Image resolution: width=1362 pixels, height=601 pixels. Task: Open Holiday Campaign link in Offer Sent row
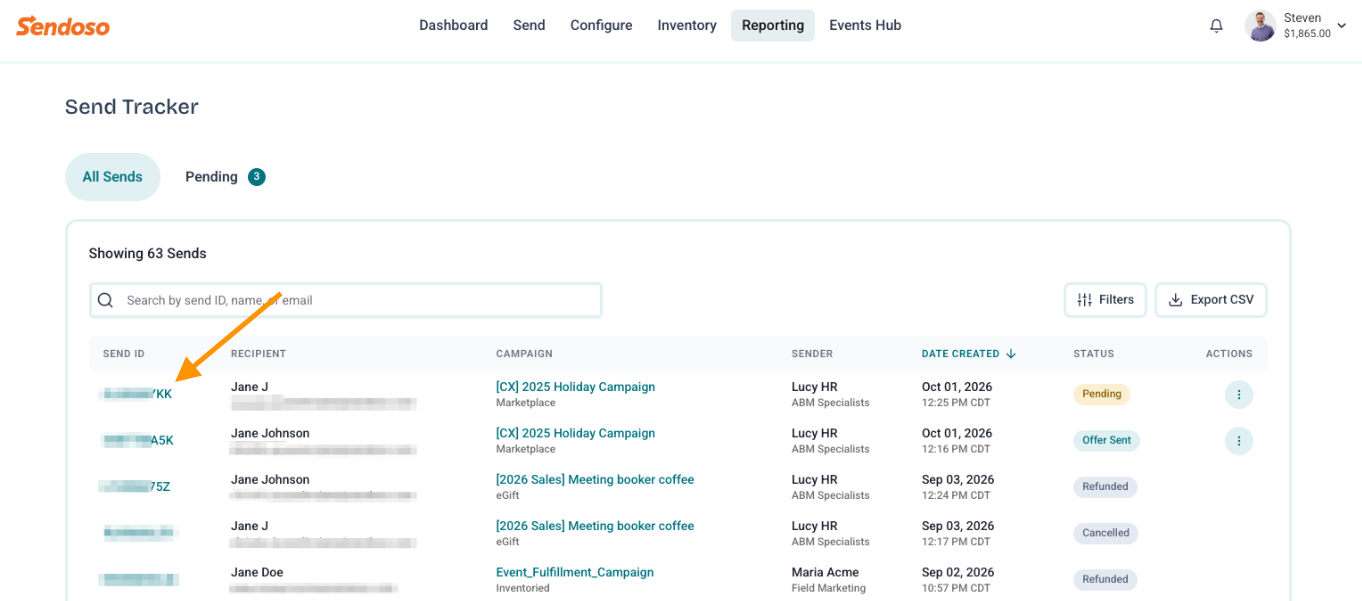coord(575,433)
